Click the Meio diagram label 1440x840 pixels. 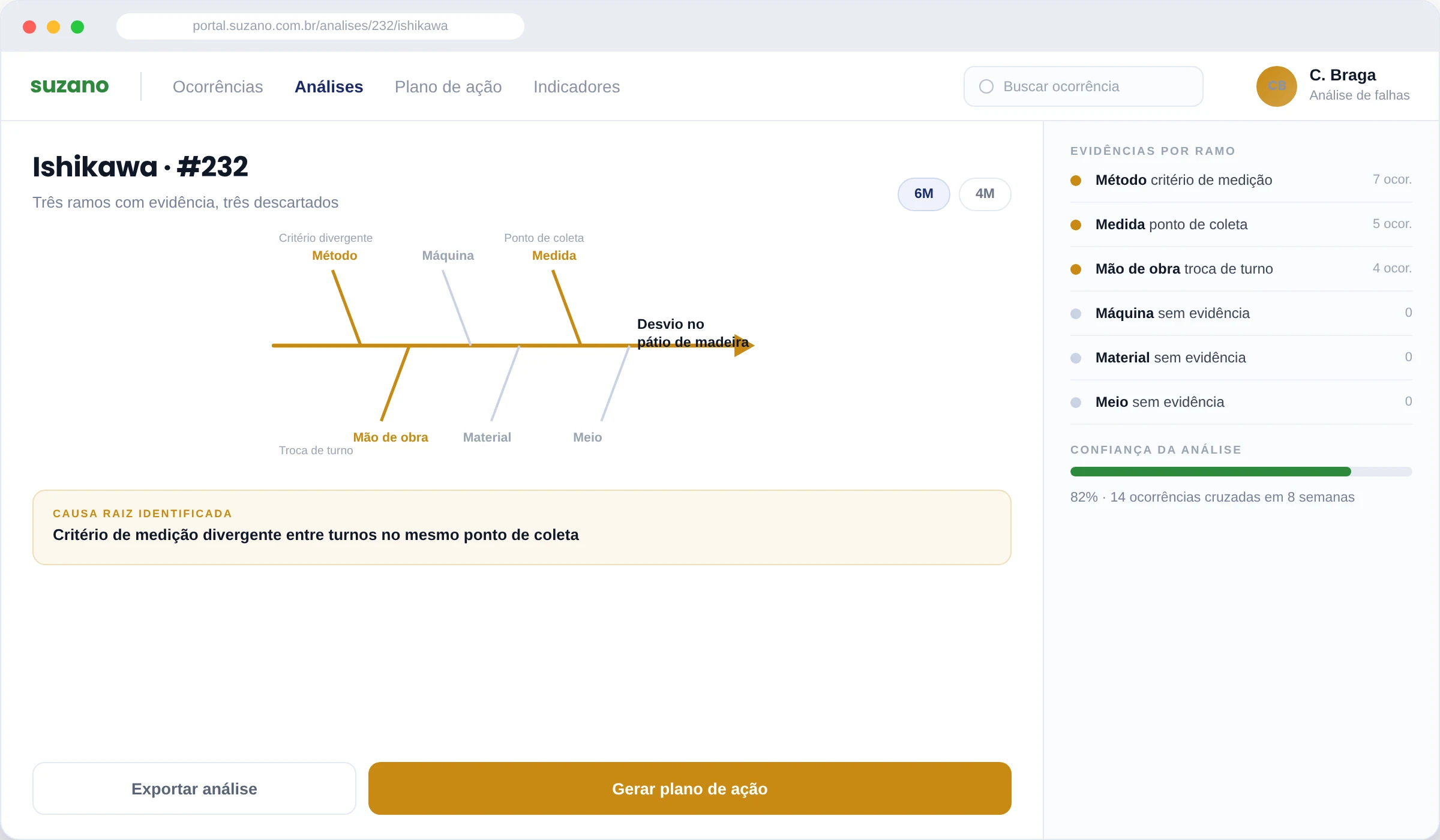587,437
